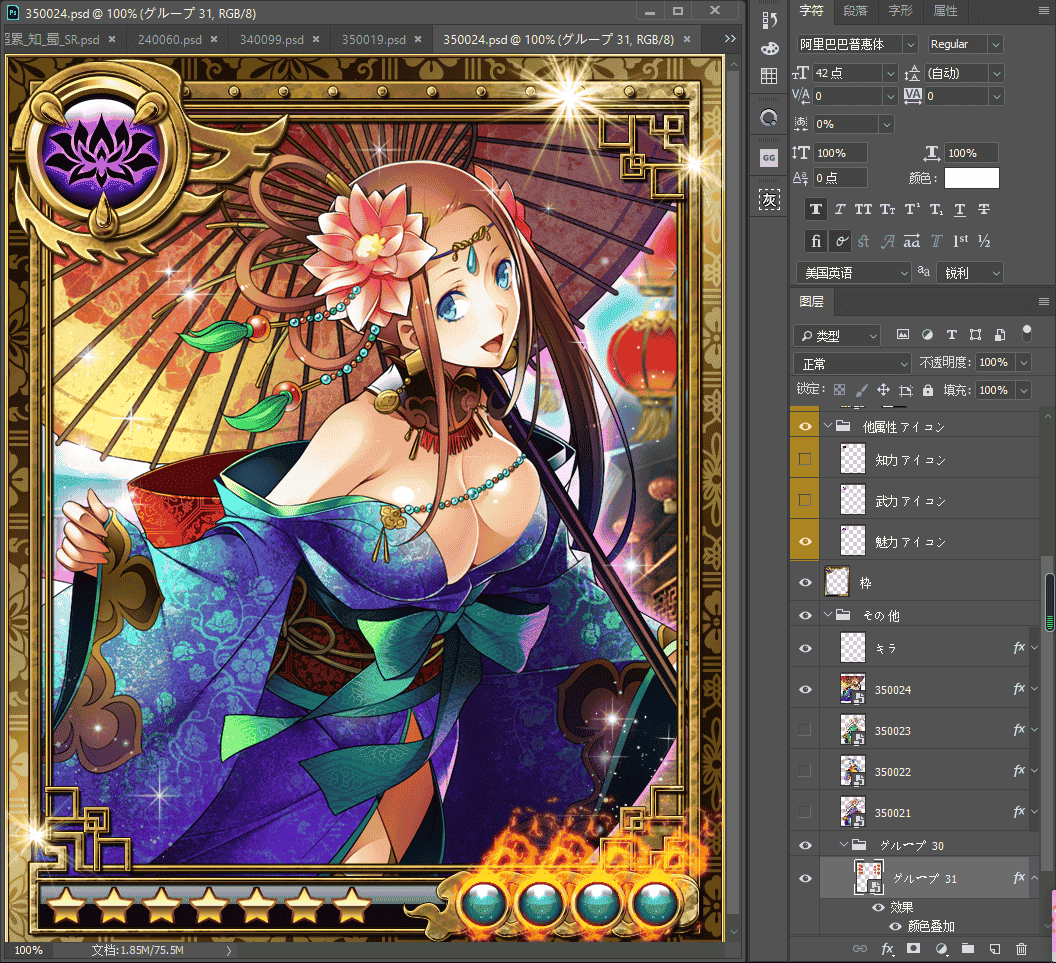Collapse the 他属性アイコン group

(828, 426)
